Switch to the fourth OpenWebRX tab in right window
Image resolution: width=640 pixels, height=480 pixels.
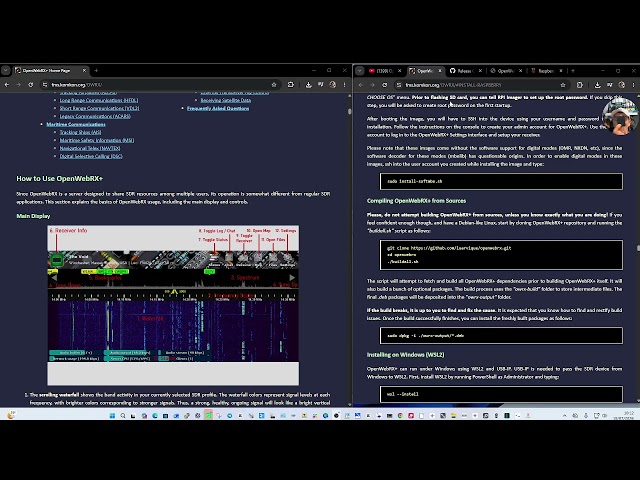(x=506, y=71)
